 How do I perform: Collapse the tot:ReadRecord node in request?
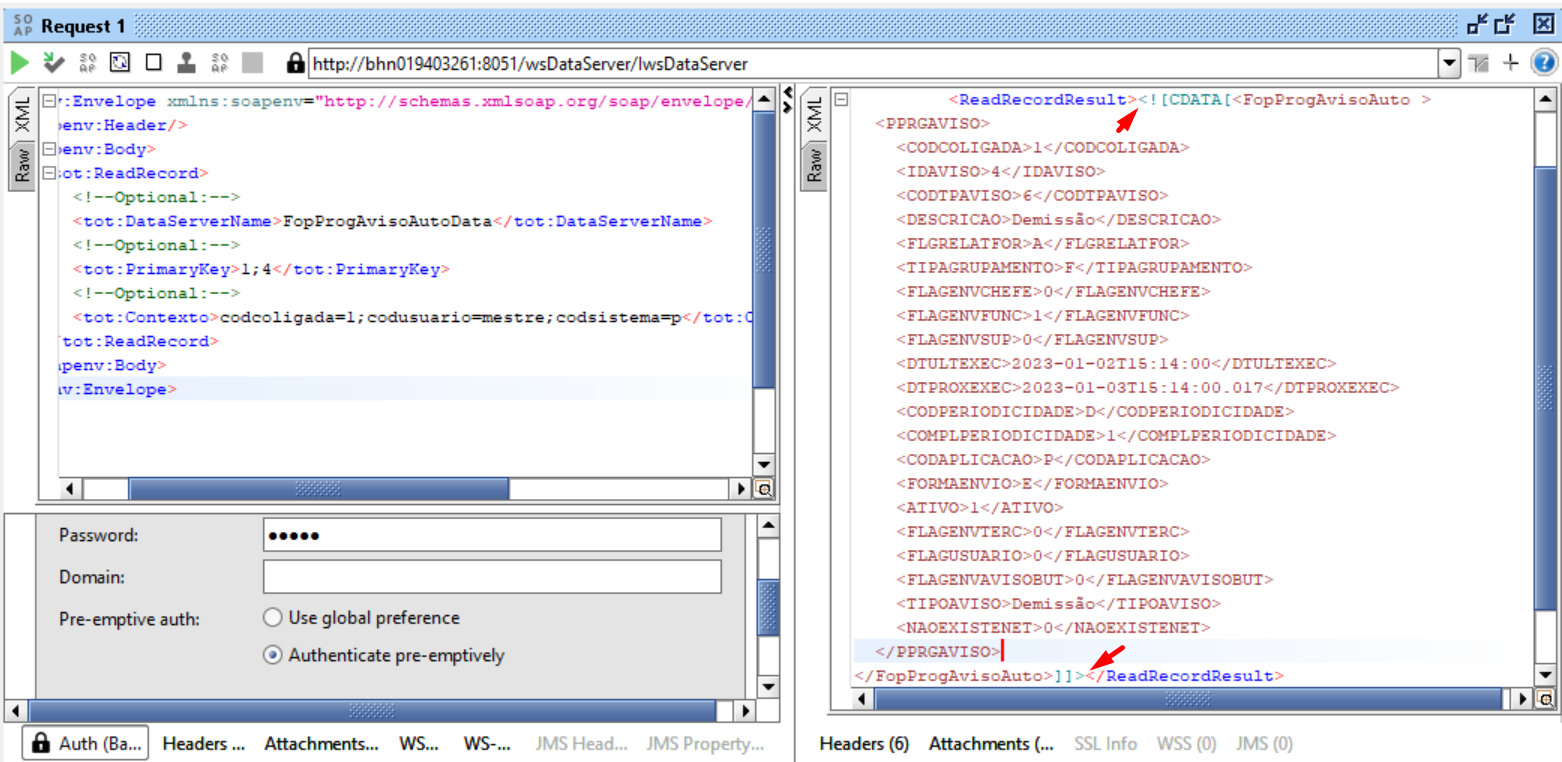48,173
